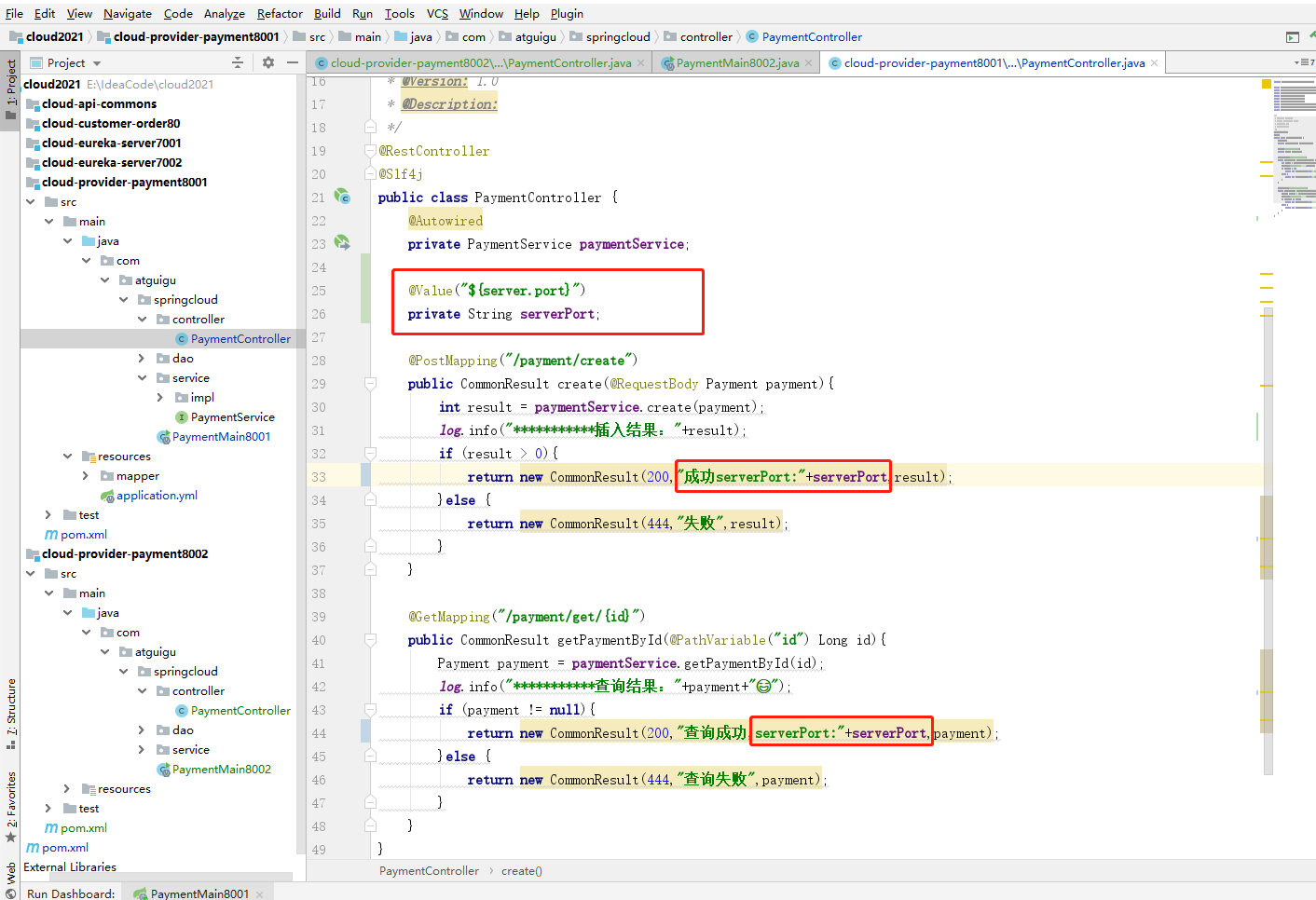The width and height of the screenshot is (1316, 900).
Task: Open the Refactor menu
Action: (280, 13)
